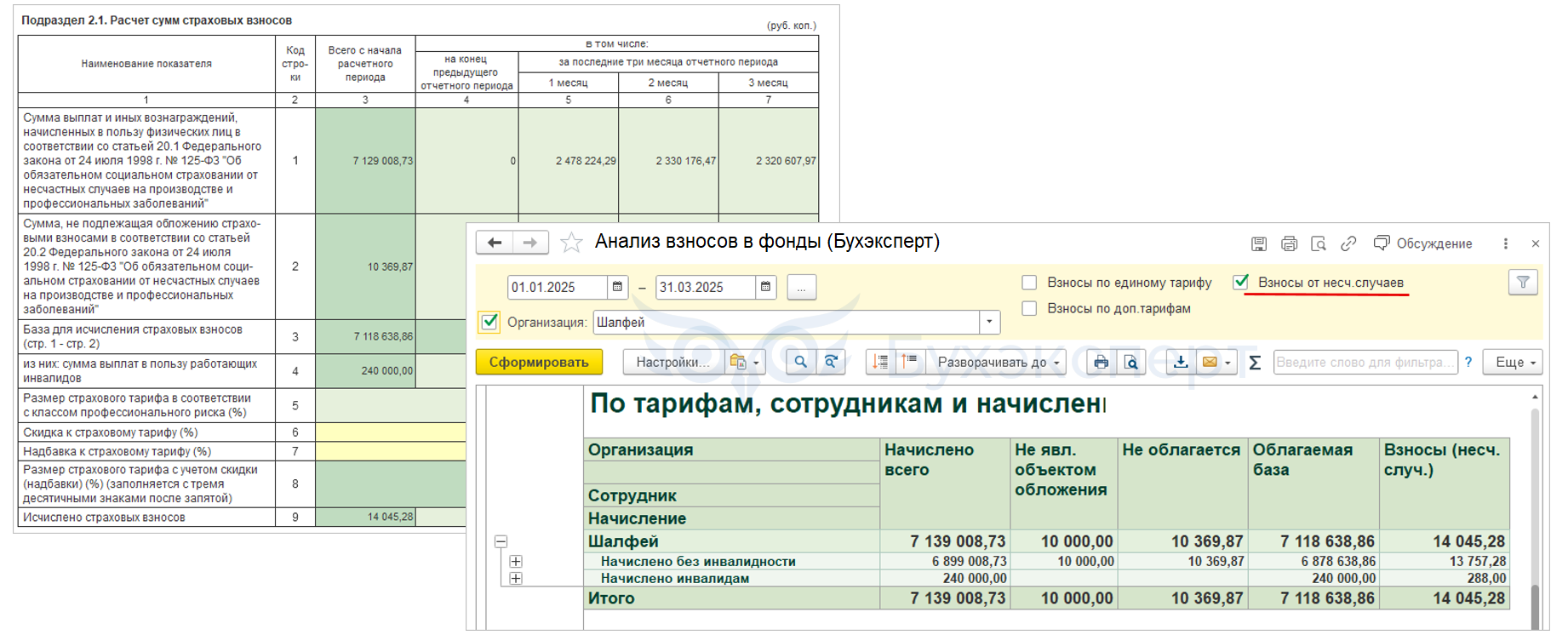Add report to favorites with star icon
The image size is (1568, 635).
pos(571,243)
